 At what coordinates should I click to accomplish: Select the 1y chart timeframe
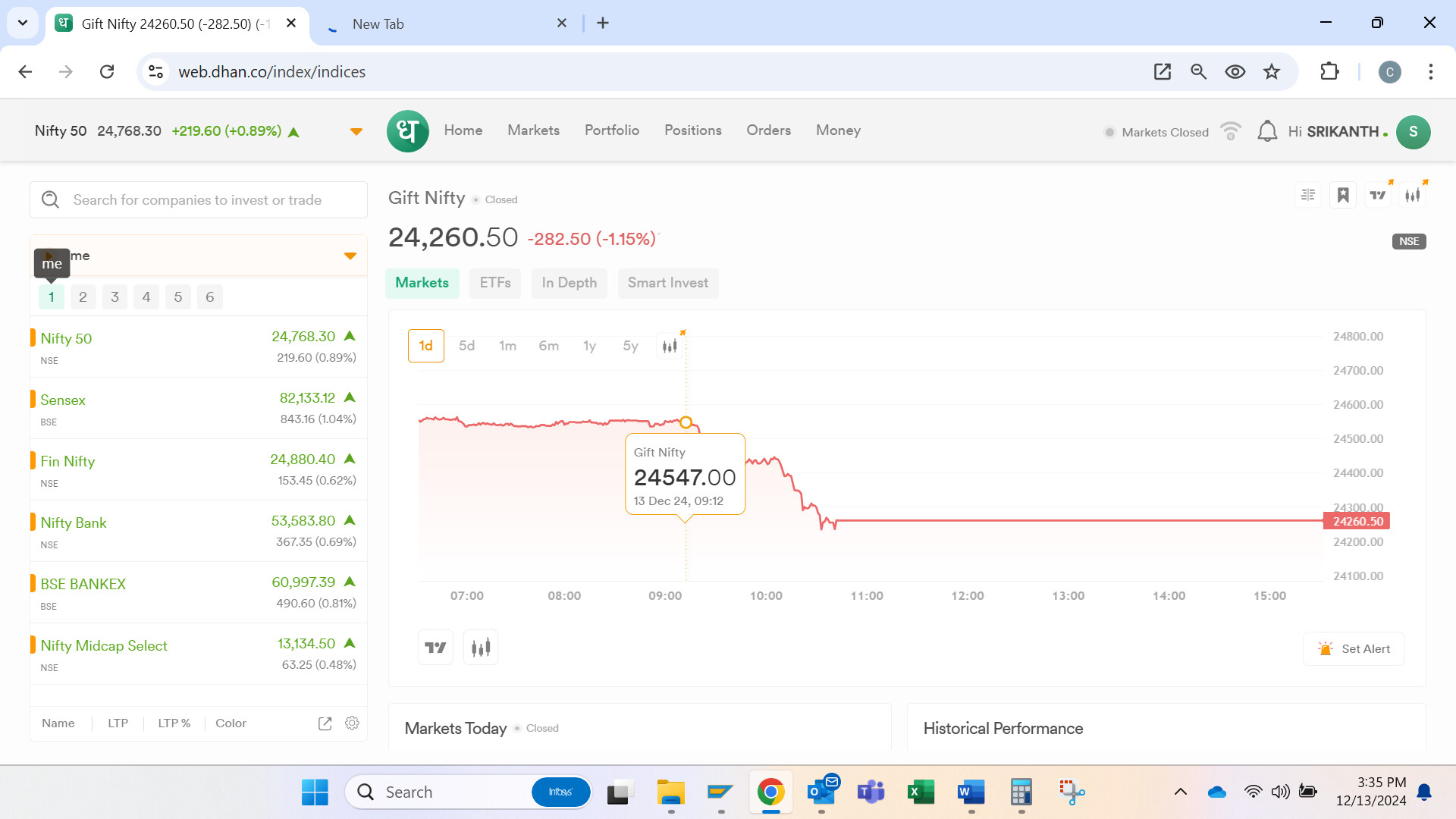(589, 346)
